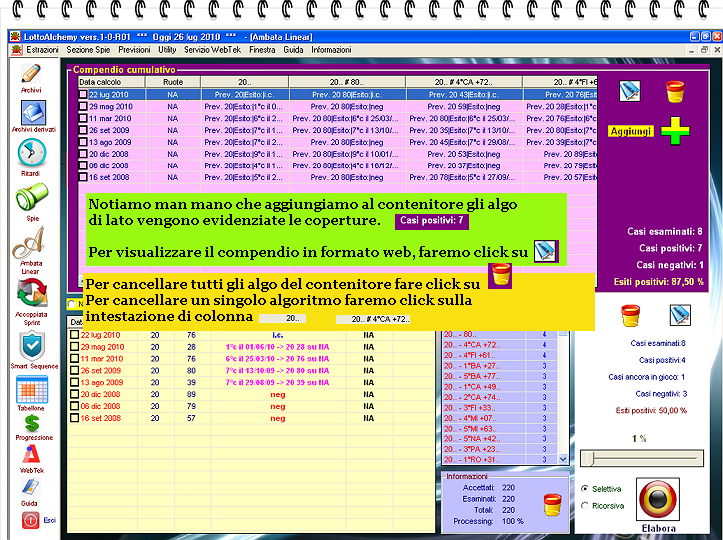Check 20 dic 2008 row in lower yellow table
The width and height of the screenshot is (723, 540).
[x=74, y=394]
